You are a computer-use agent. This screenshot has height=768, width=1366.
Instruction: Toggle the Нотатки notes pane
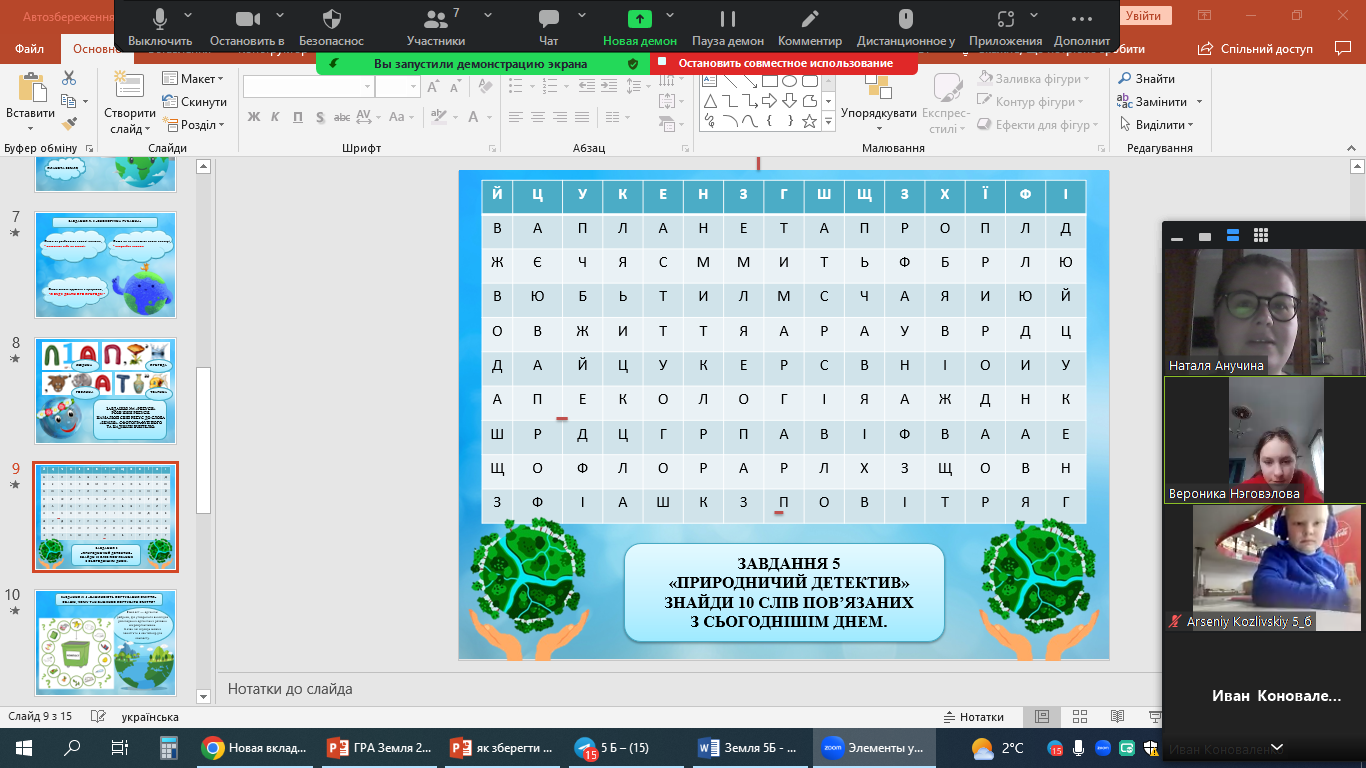[x=974, y=717]
